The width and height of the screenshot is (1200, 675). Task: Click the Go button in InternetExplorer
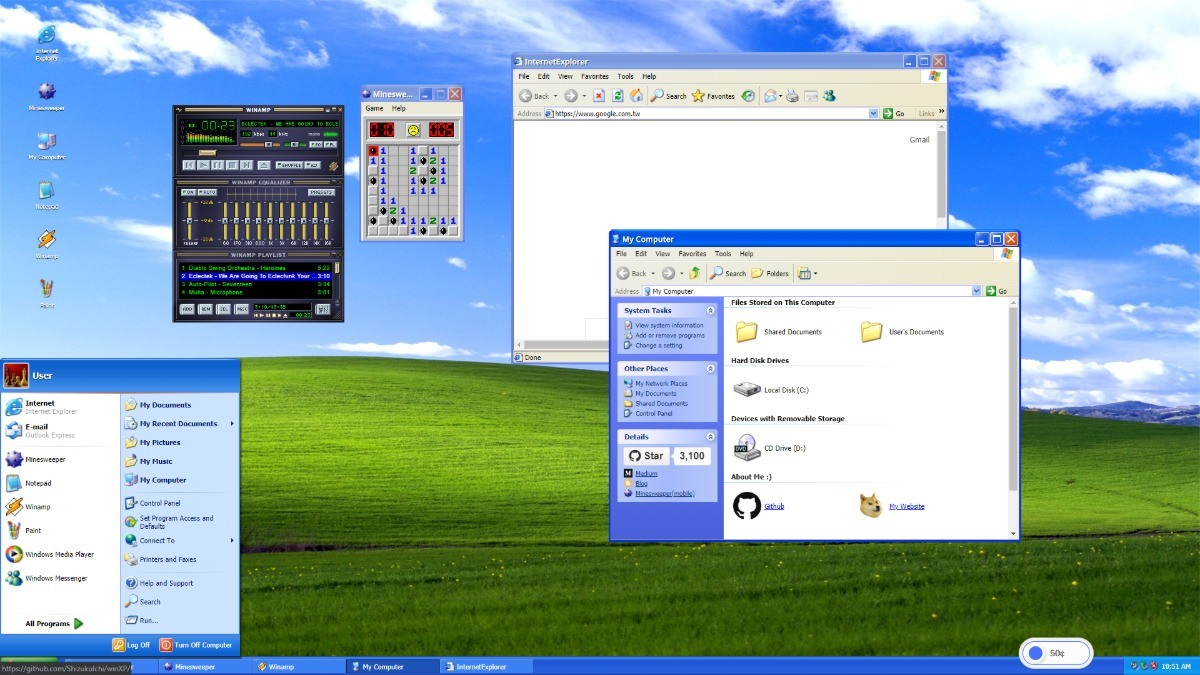click(x=894, y=114)
